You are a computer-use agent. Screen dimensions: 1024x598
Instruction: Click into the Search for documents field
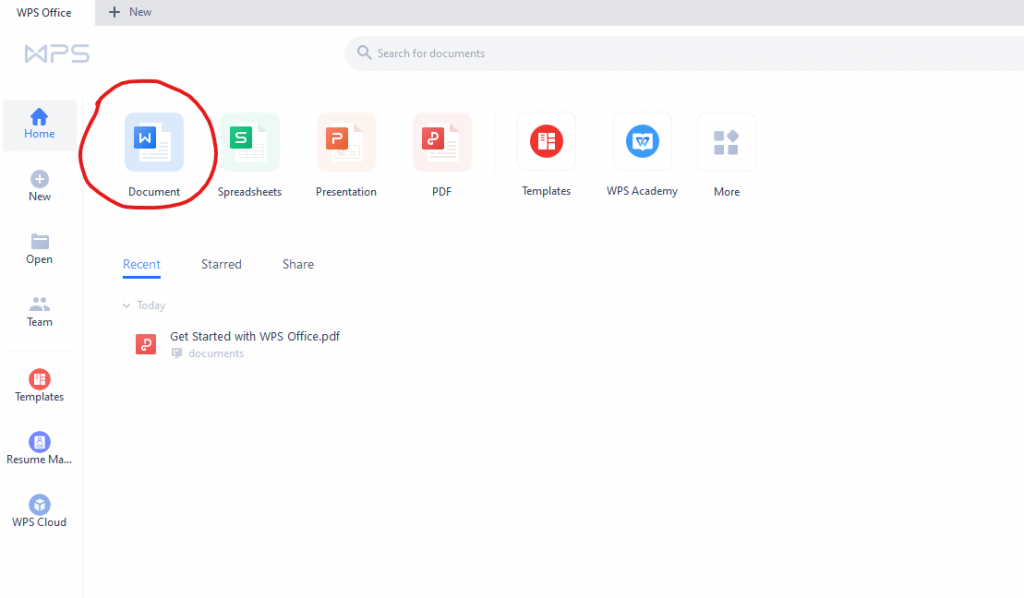pos(684,54)
